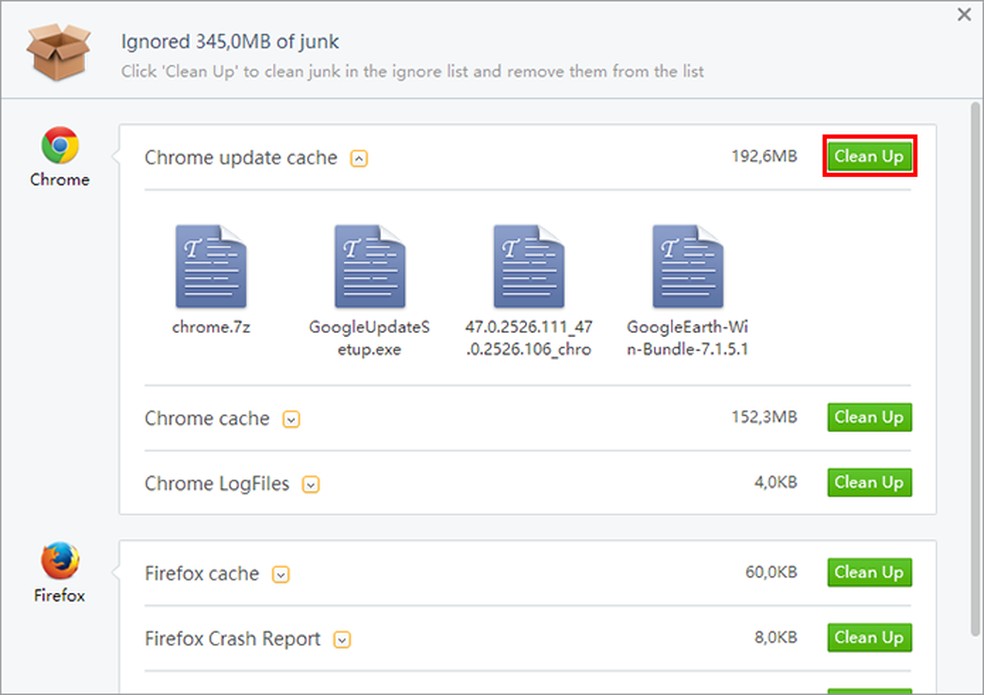
Task: Click the 'Chrome cache' label
Action: click(207, 418)
